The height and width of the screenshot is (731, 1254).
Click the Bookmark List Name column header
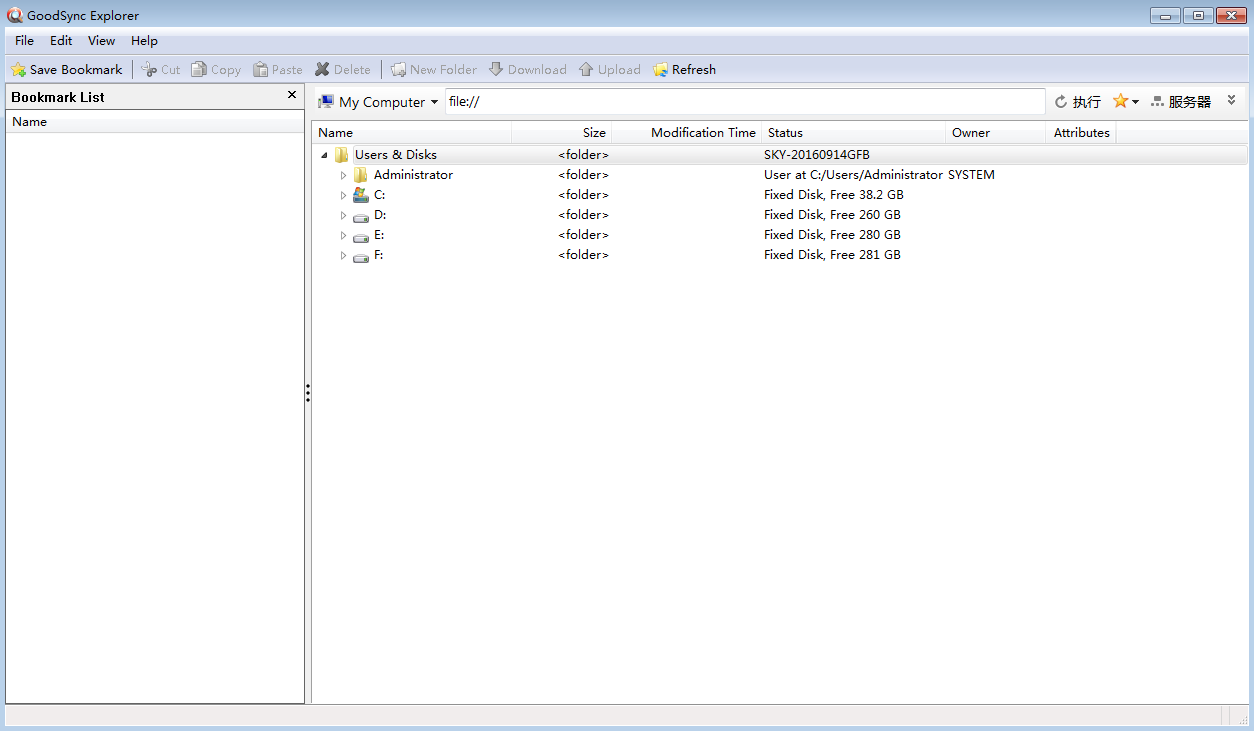pos(155,122)
